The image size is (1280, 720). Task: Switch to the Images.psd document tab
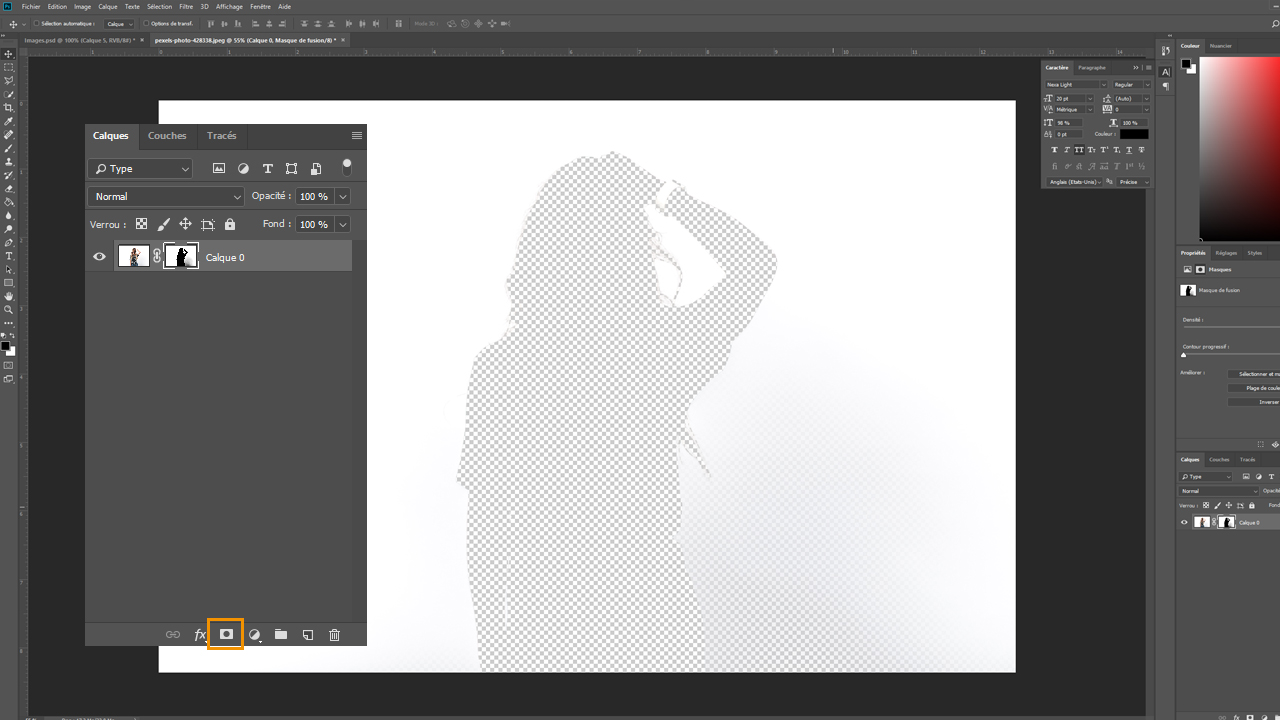tap(80, 40)
